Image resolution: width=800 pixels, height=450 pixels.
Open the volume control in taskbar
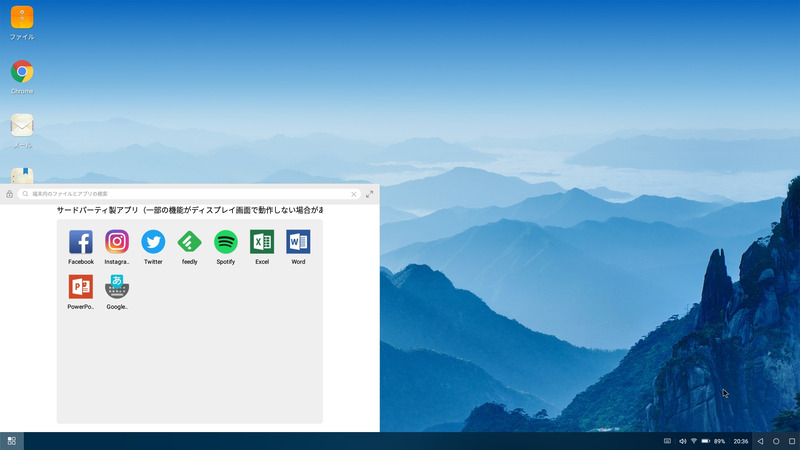pos(682,441)
